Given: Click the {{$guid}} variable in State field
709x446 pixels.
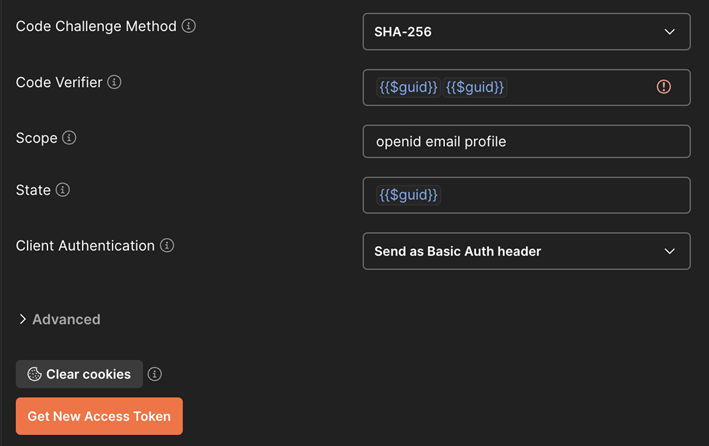Looking at the screenshot, I should [x=408, y=195].
